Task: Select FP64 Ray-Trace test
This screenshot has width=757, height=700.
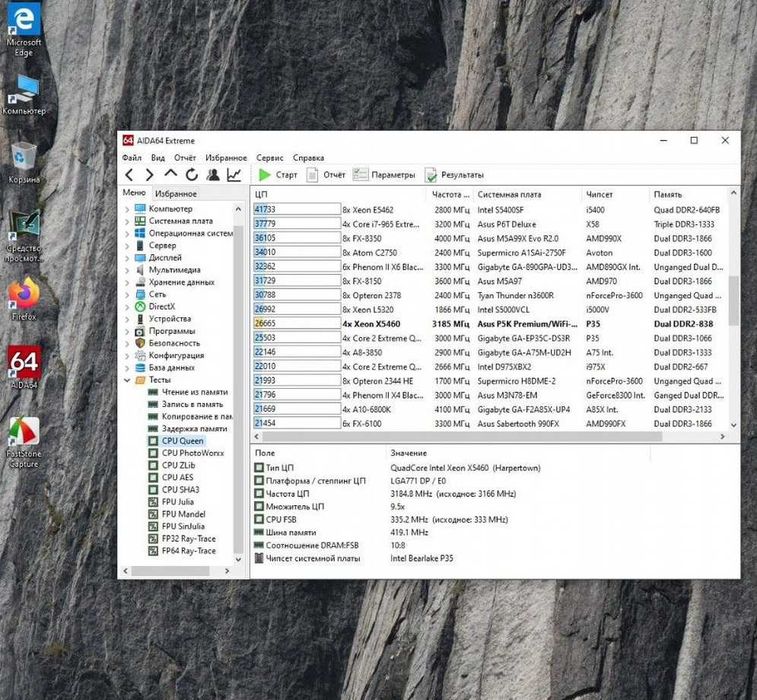Action: point(189,551)
